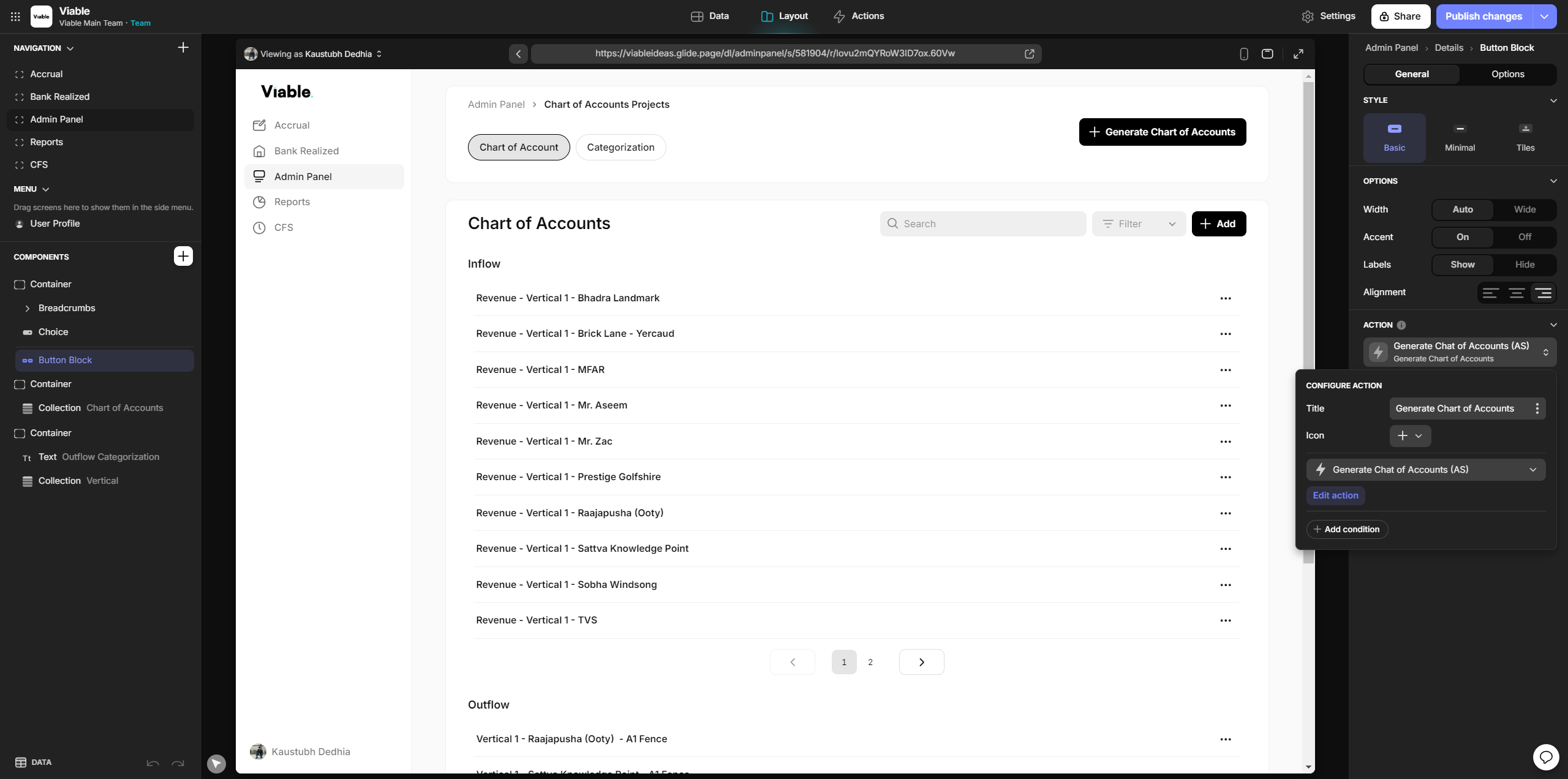The height and width of the screenshot is (779, 1568).
Task: Collapse the ACTION section
Action: point(1553,325)
